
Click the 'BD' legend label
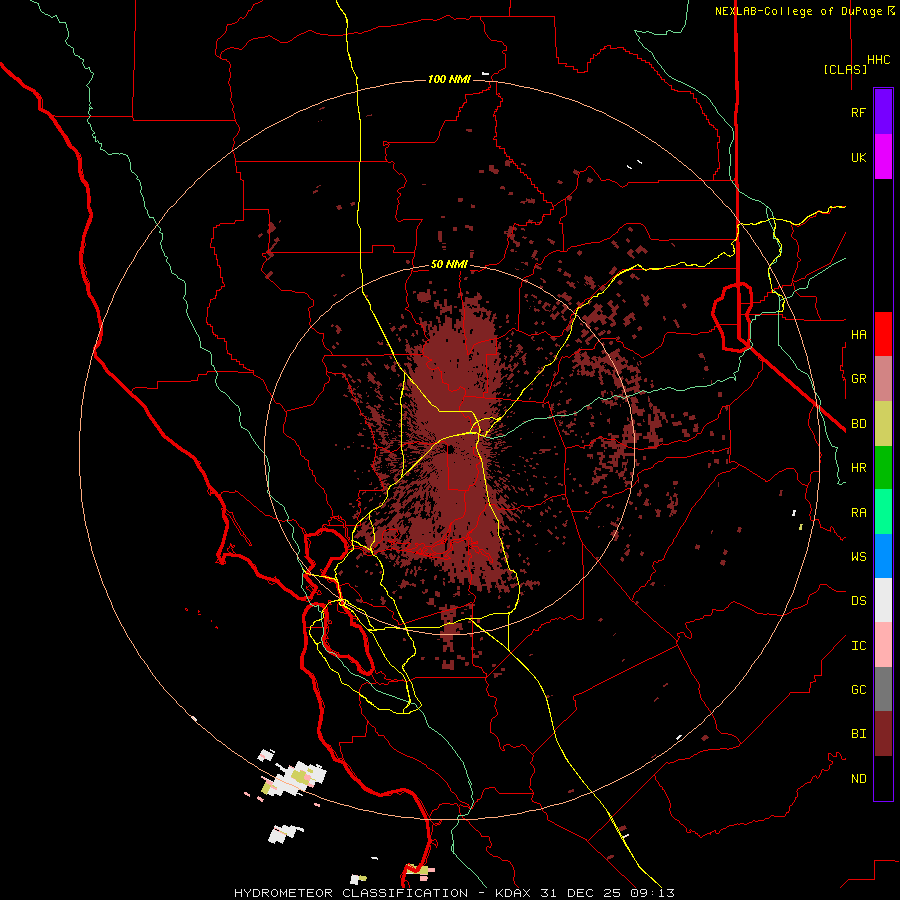point(858,424)
